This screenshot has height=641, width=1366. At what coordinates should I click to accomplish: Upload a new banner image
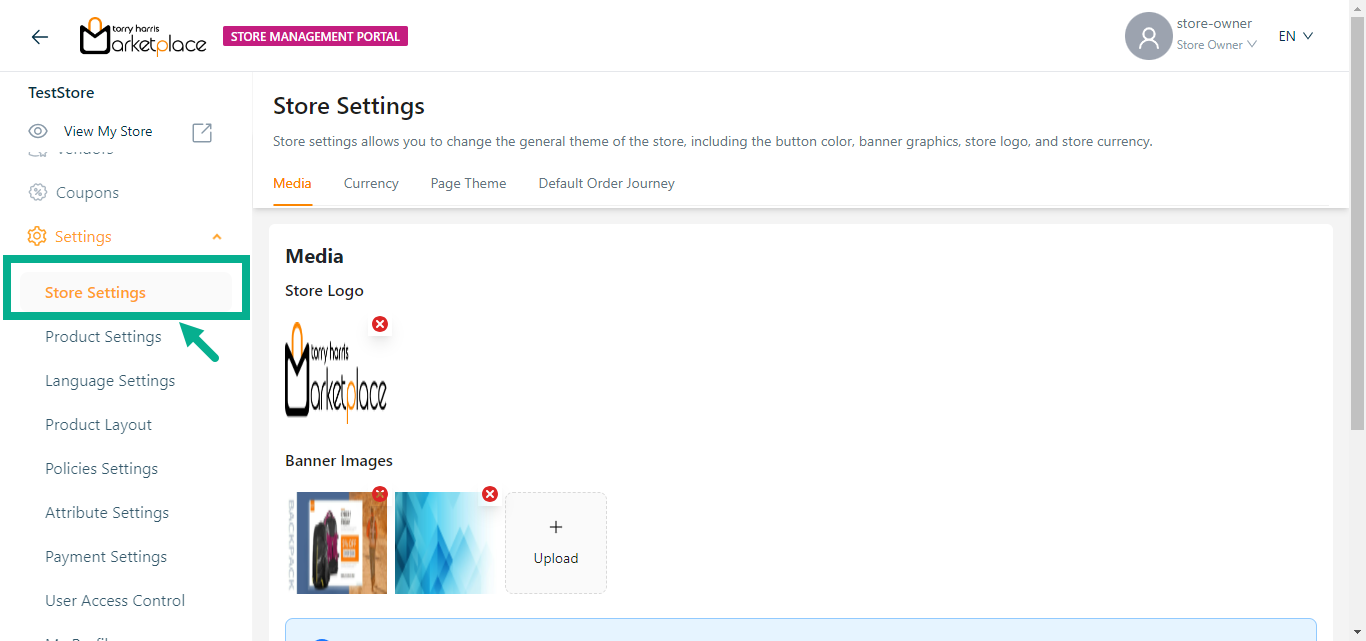(556, 543)
